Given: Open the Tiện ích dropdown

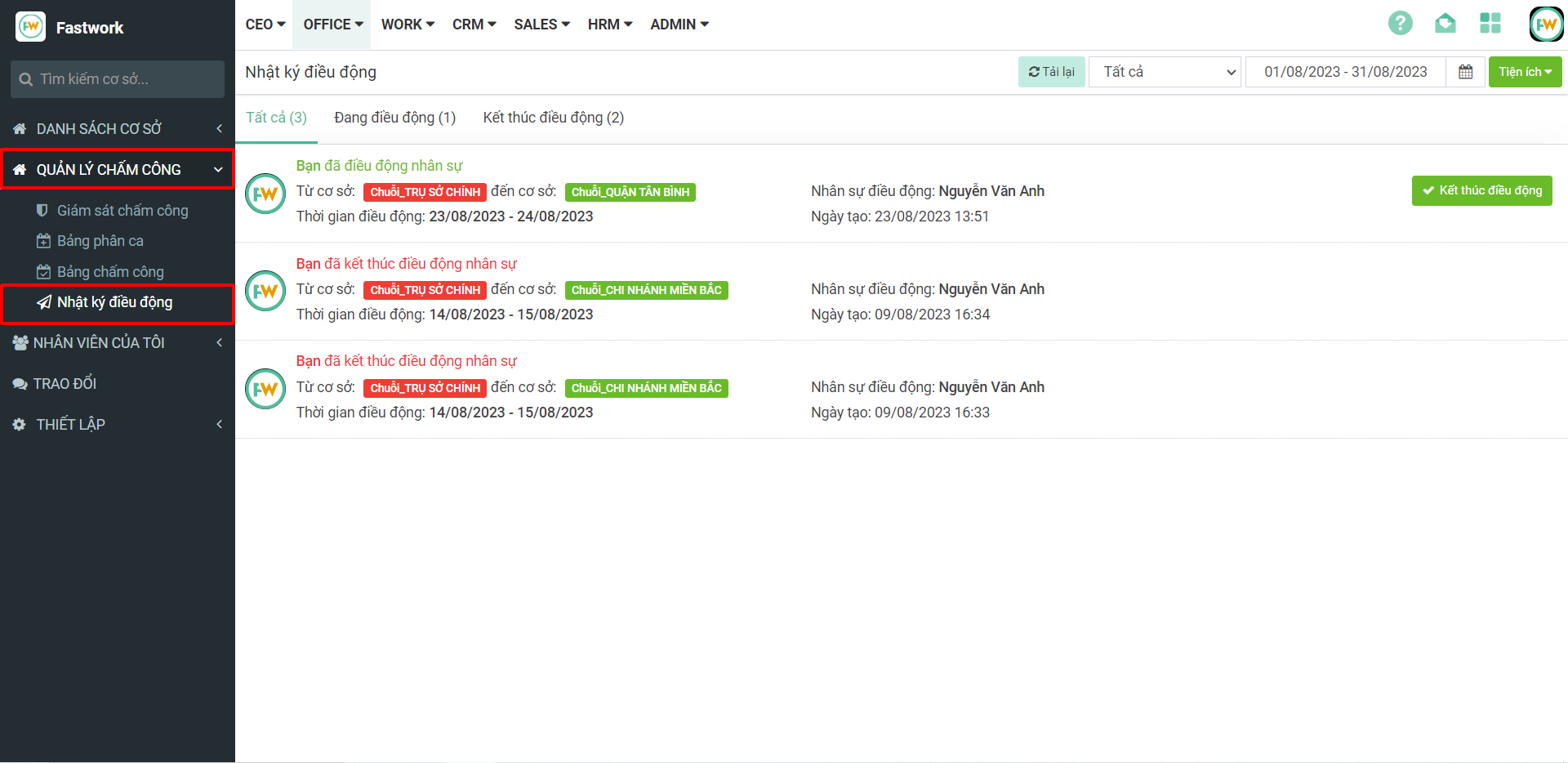Looking at the screenshot, I should pos(1524,72).
